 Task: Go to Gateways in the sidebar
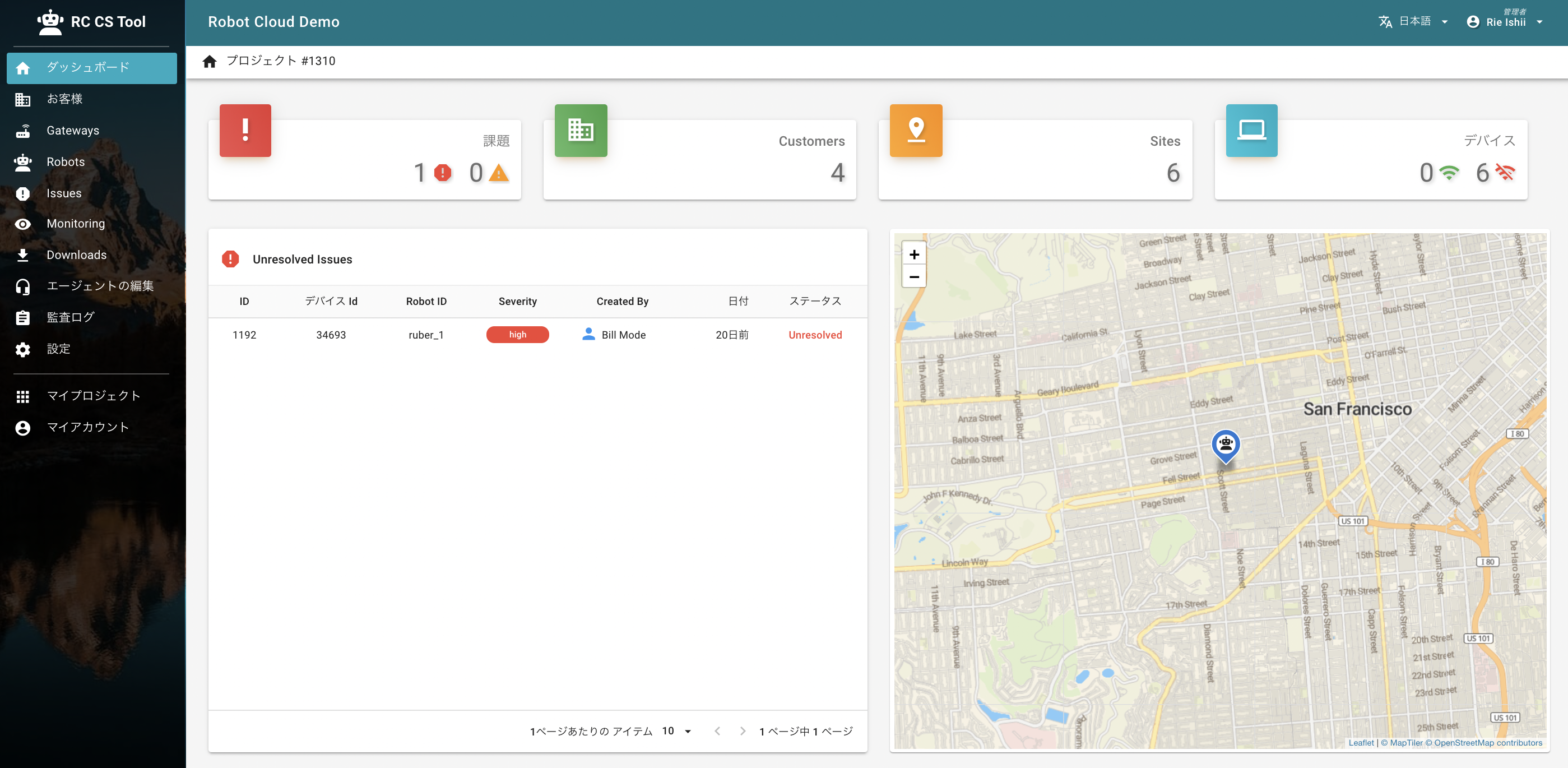pyautogui.click(x=92, y=130)
